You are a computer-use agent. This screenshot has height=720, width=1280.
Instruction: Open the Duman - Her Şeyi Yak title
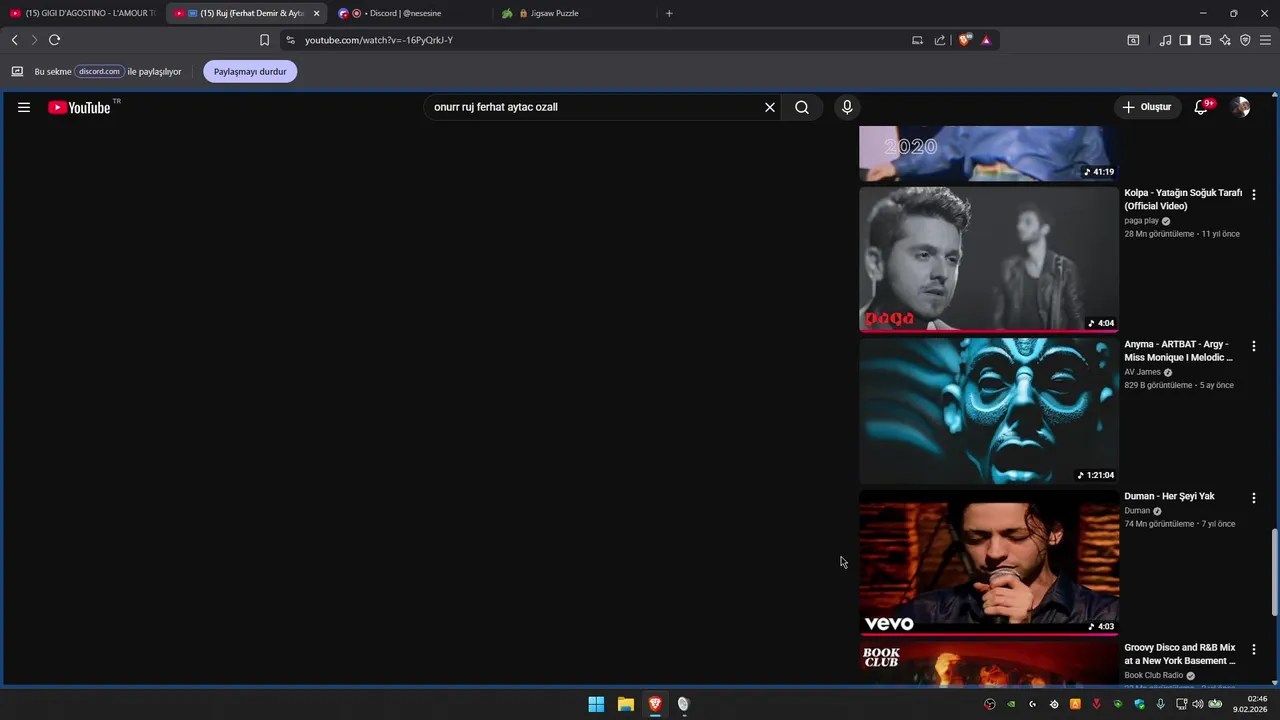tap(1169, 496)
